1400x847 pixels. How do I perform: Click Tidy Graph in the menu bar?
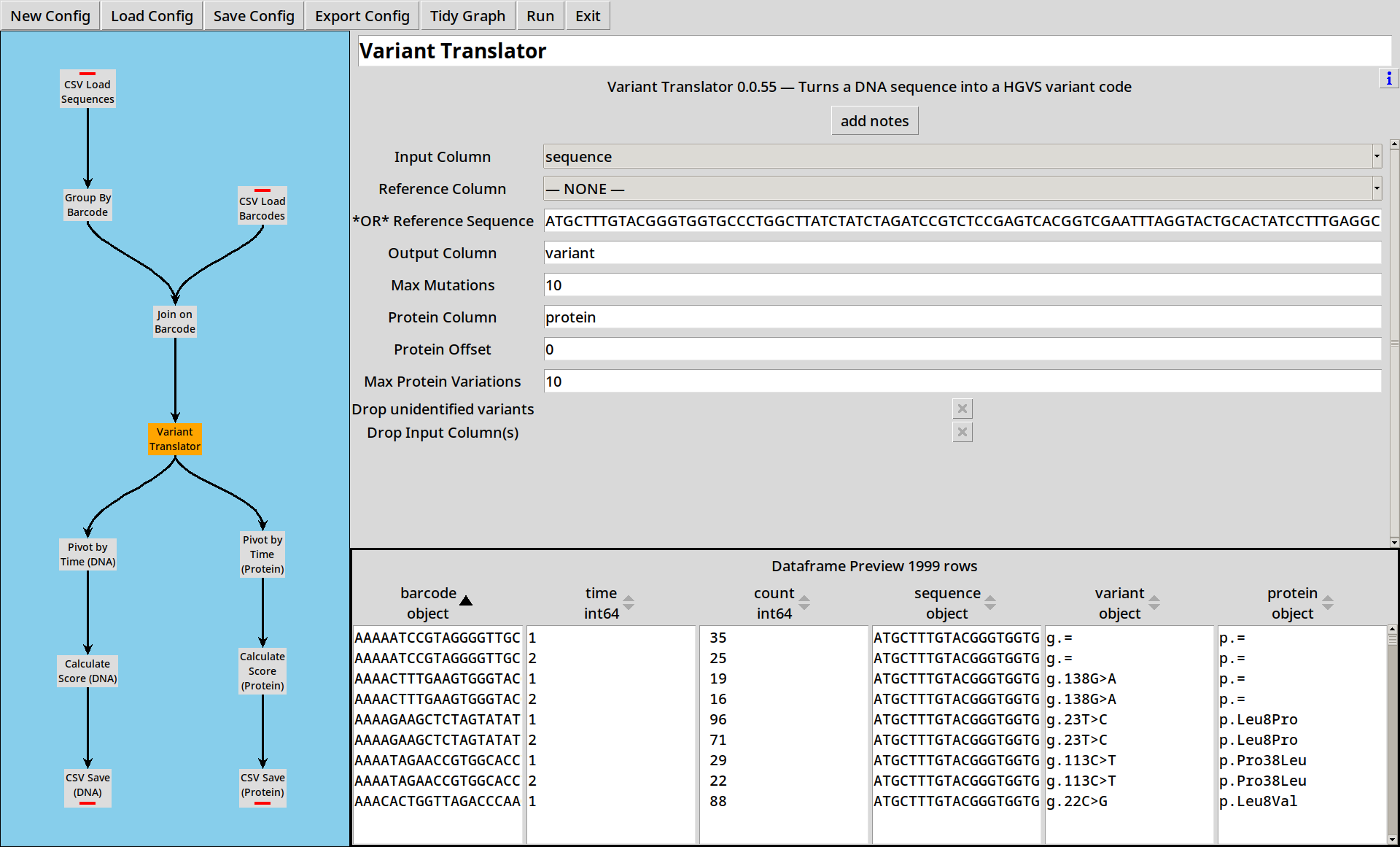467,16
